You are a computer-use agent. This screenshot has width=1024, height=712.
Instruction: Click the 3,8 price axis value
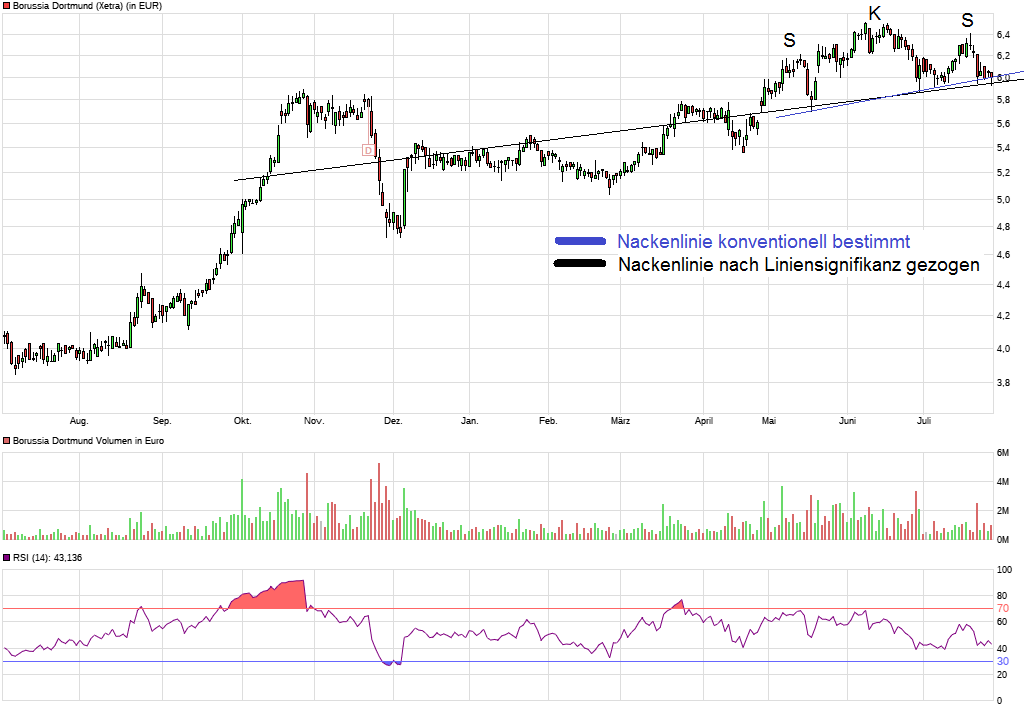click(x=1003, y=383)
